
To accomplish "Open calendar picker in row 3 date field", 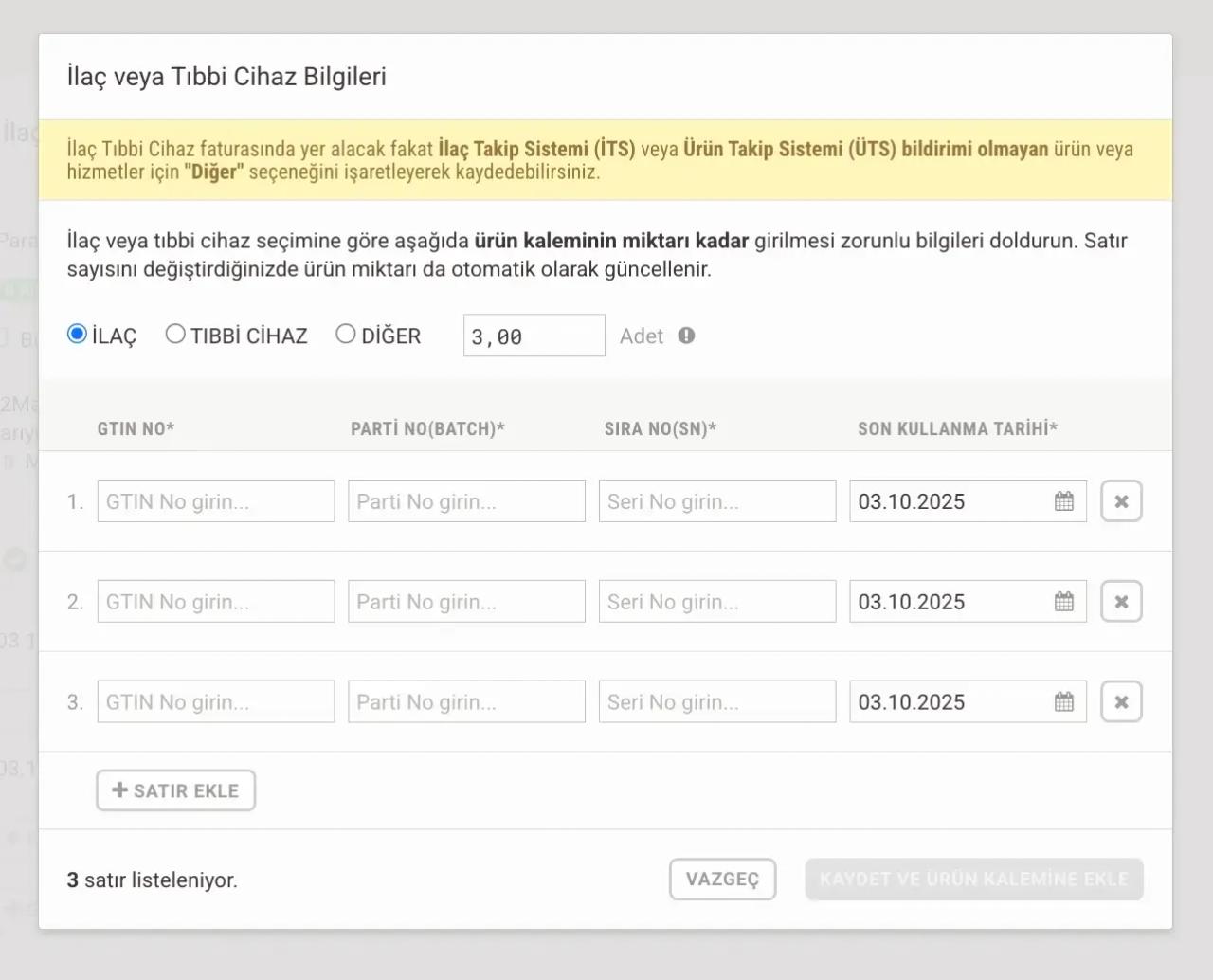I will (x=1063, y=702).
